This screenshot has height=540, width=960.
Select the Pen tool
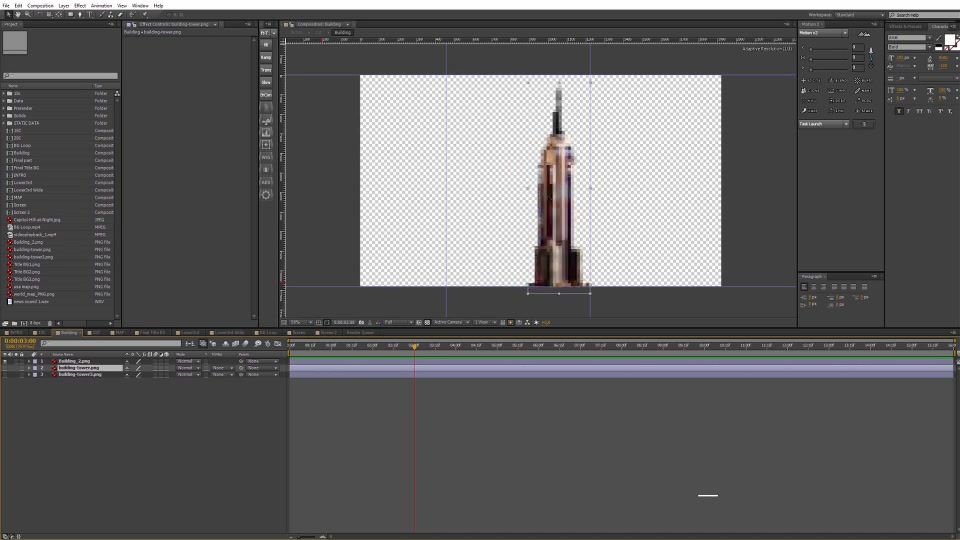coord(80,15)
